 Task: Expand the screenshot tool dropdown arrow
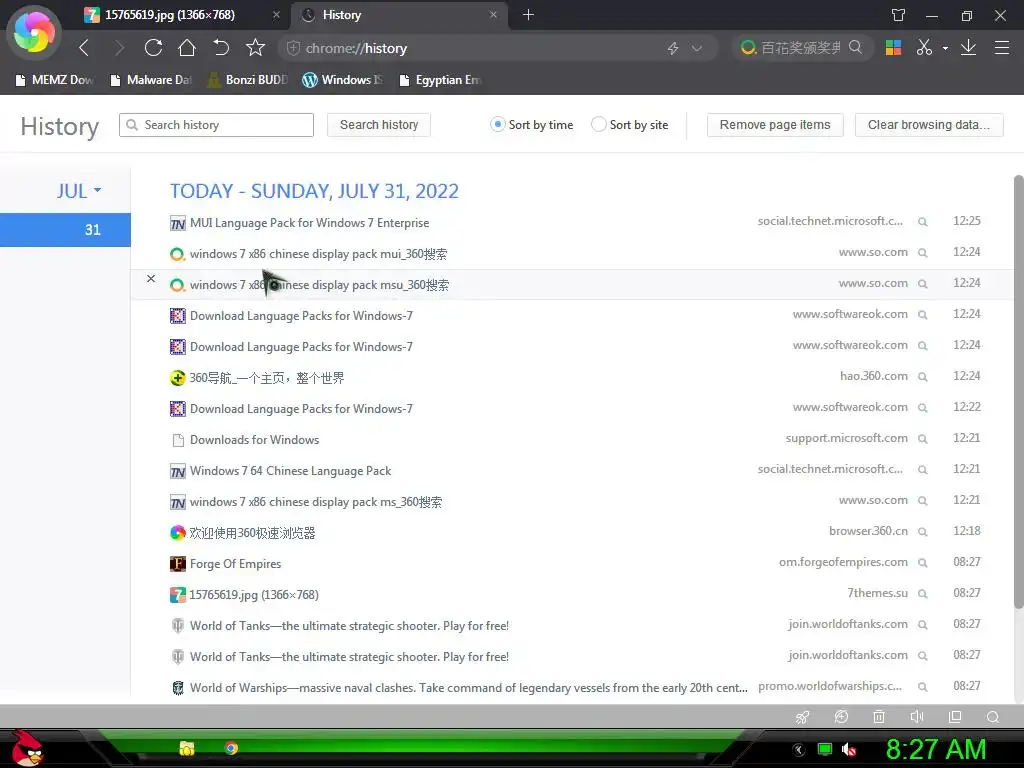click(x=945, y=48)
